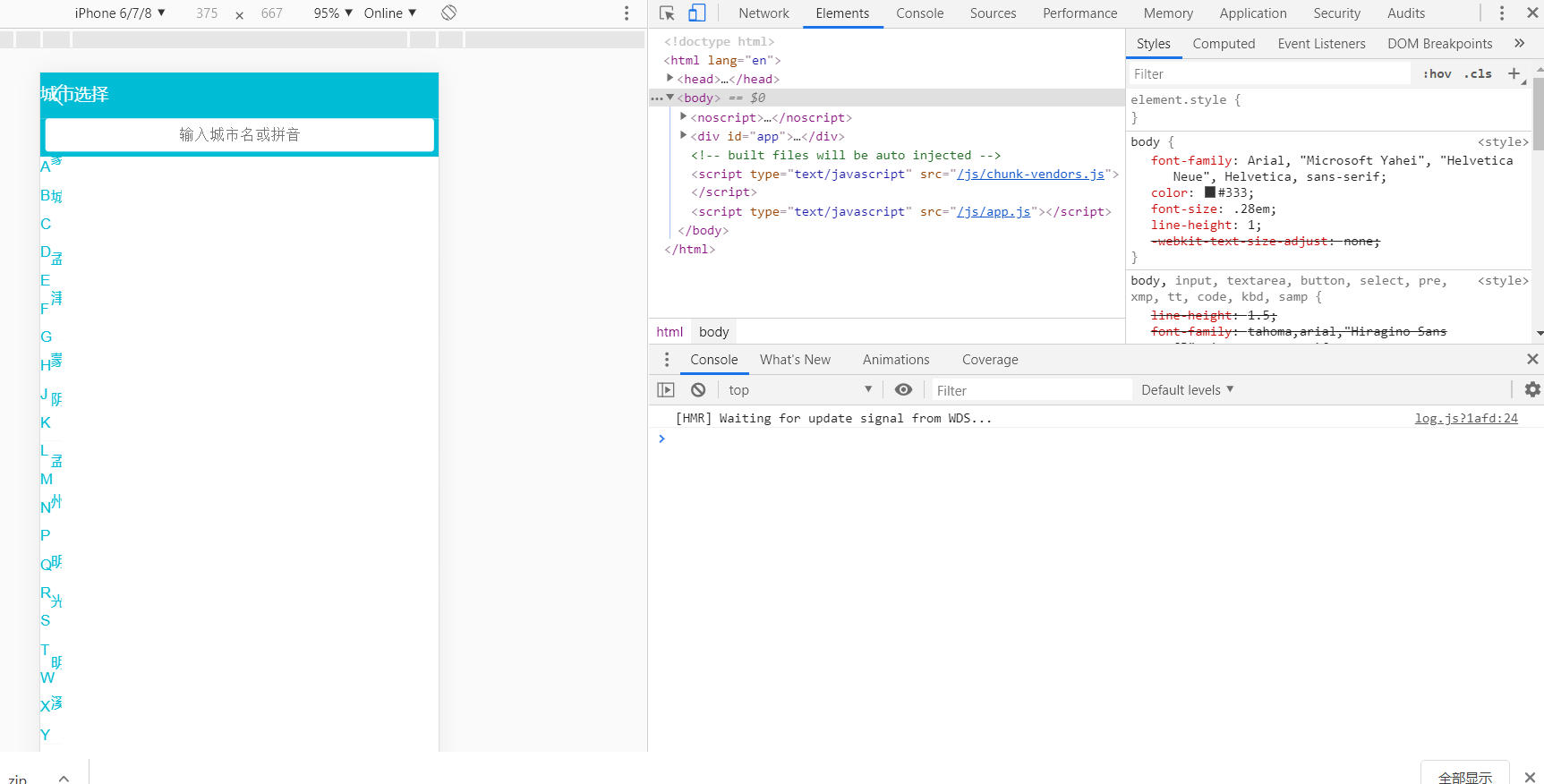This screenshot has height=784, width=1544.
Task: Clear console icon
Action: point(698,389)
